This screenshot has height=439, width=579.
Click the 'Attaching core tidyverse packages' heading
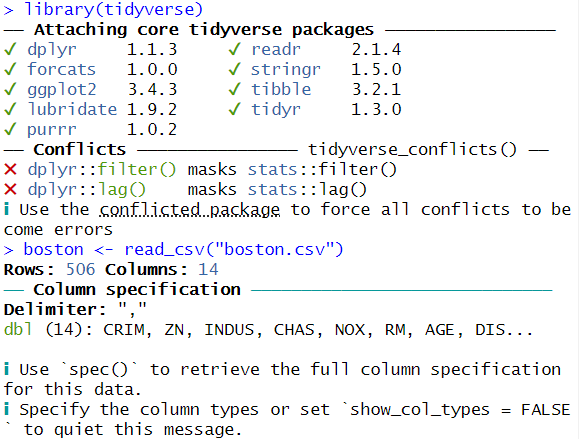(x=204, y=30)
